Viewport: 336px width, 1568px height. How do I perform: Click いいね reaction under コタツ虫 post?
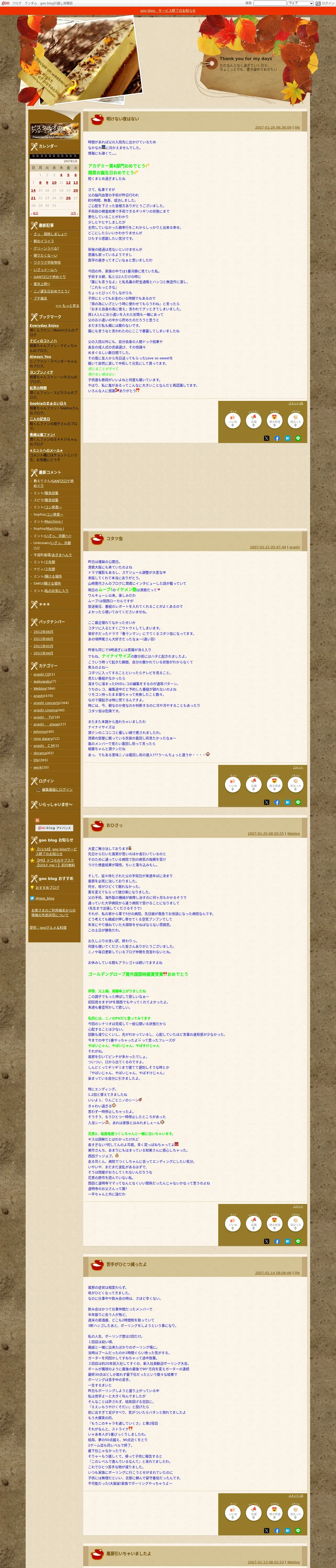[x=232, y=785]
